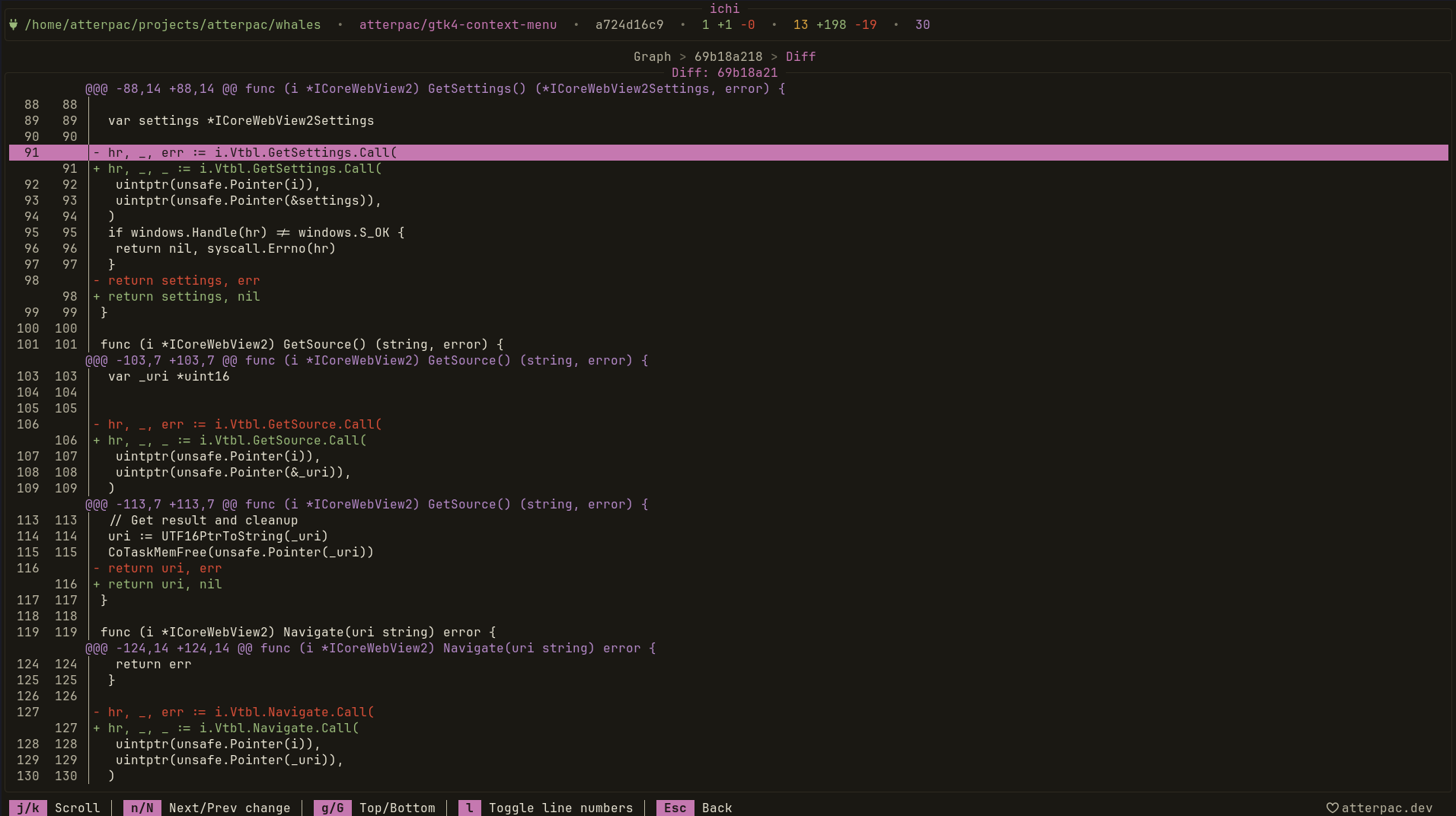Click the added line 'hr, _, _ := i.Vtbl.Navigate.Call('
Image resolution: width=1456 pixels, height=816 pixels.
pyautogui.click(x=226, y=728)
